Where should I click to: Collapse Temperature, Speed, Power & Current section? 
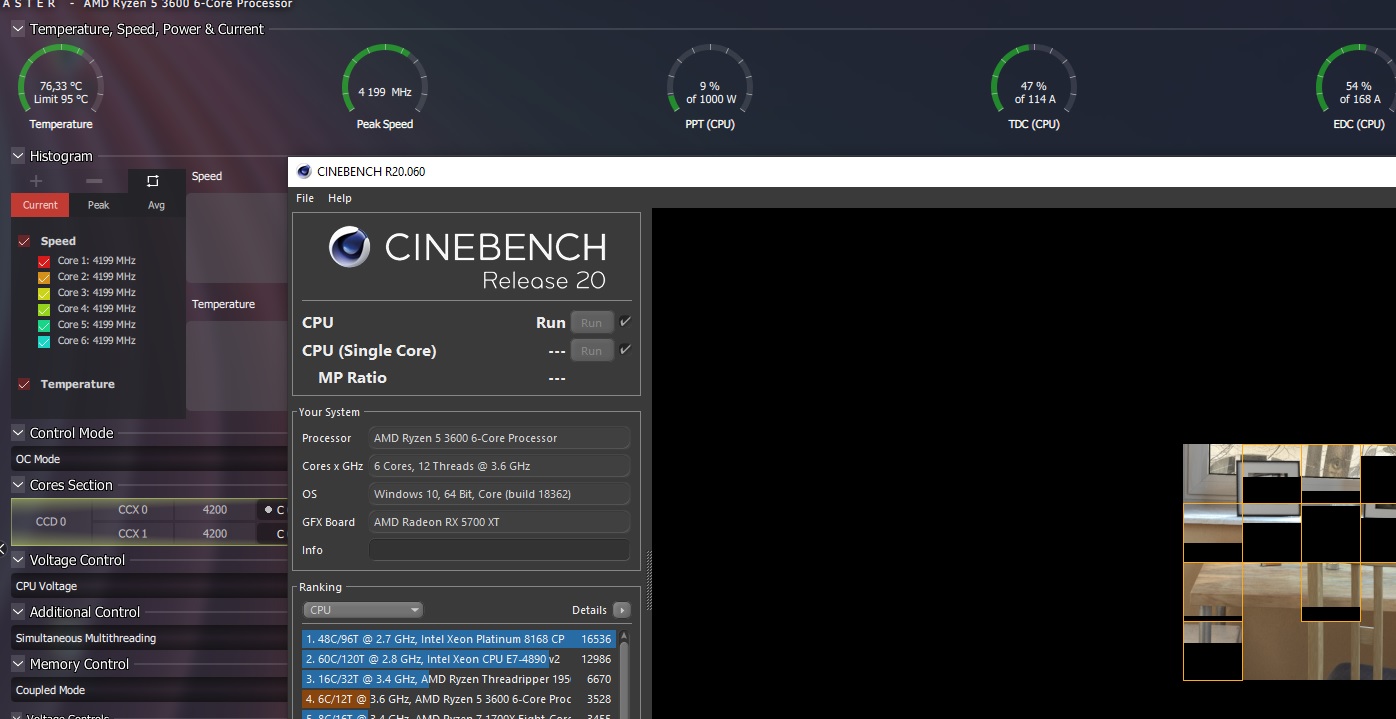pyautogui.click(x=18, y=29)
